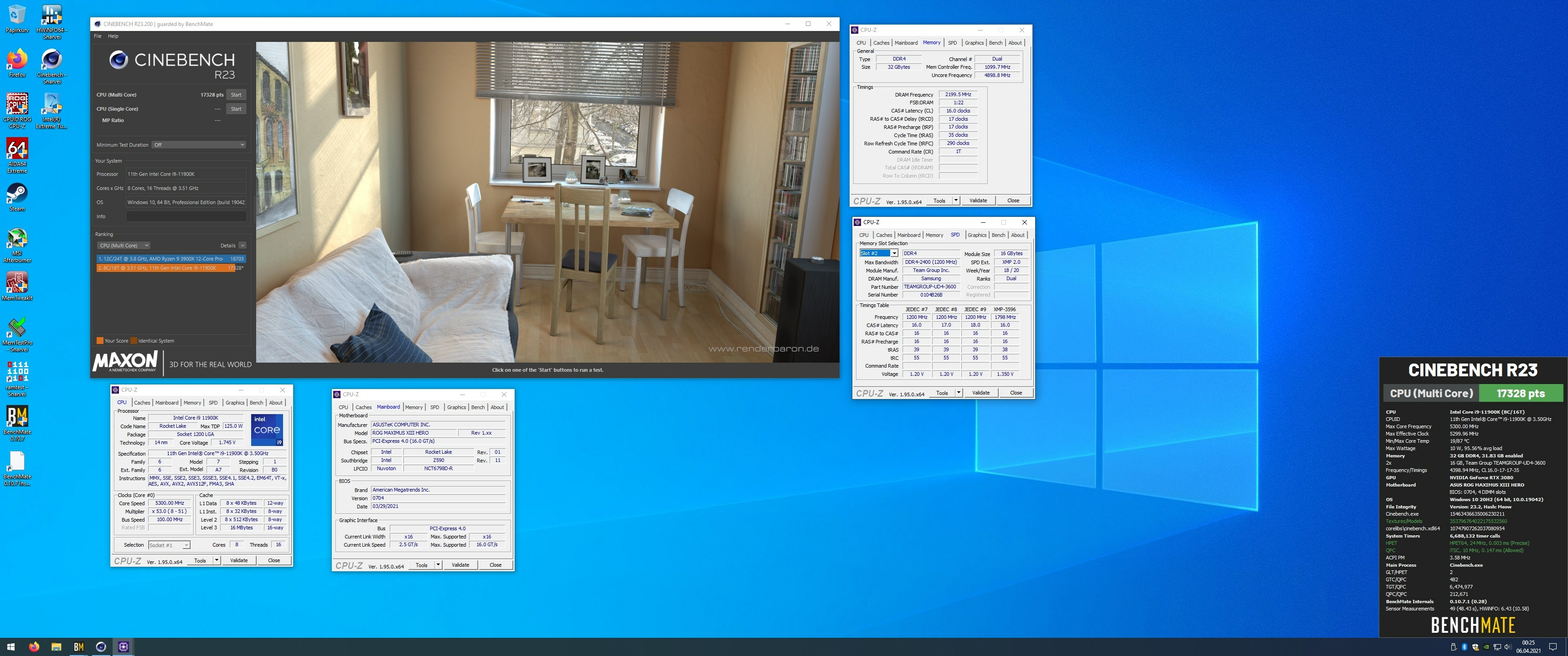Select the AMD Ryzen 9 3900X ranking row

tap(171, 259)
